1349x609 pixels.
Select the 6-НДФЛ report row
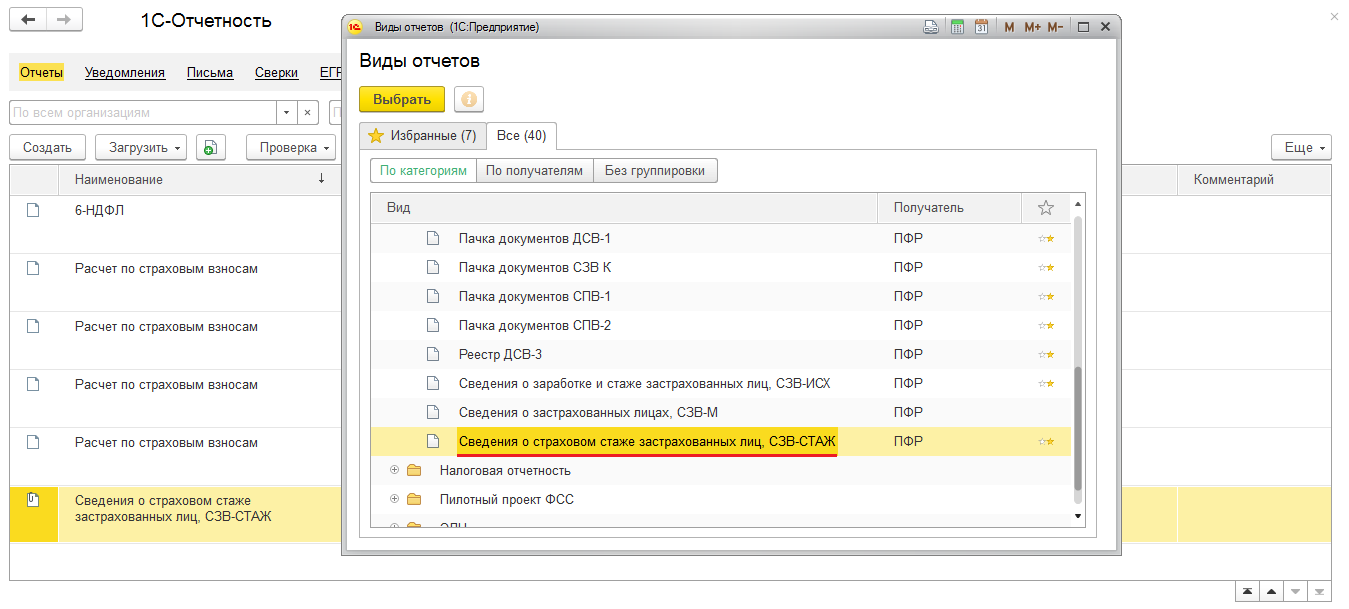point(175,224)
